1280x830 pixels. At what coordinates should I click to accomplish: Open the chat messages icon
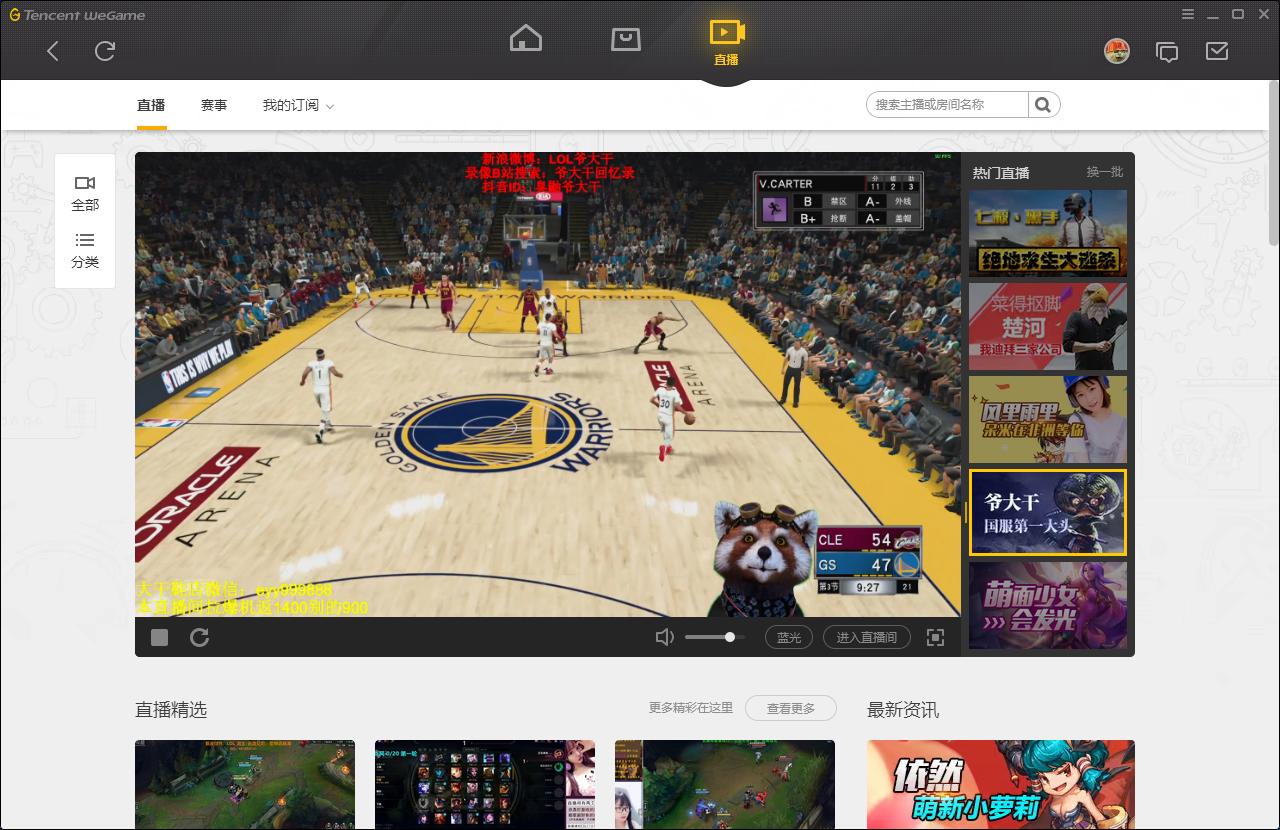point(1167,51)
